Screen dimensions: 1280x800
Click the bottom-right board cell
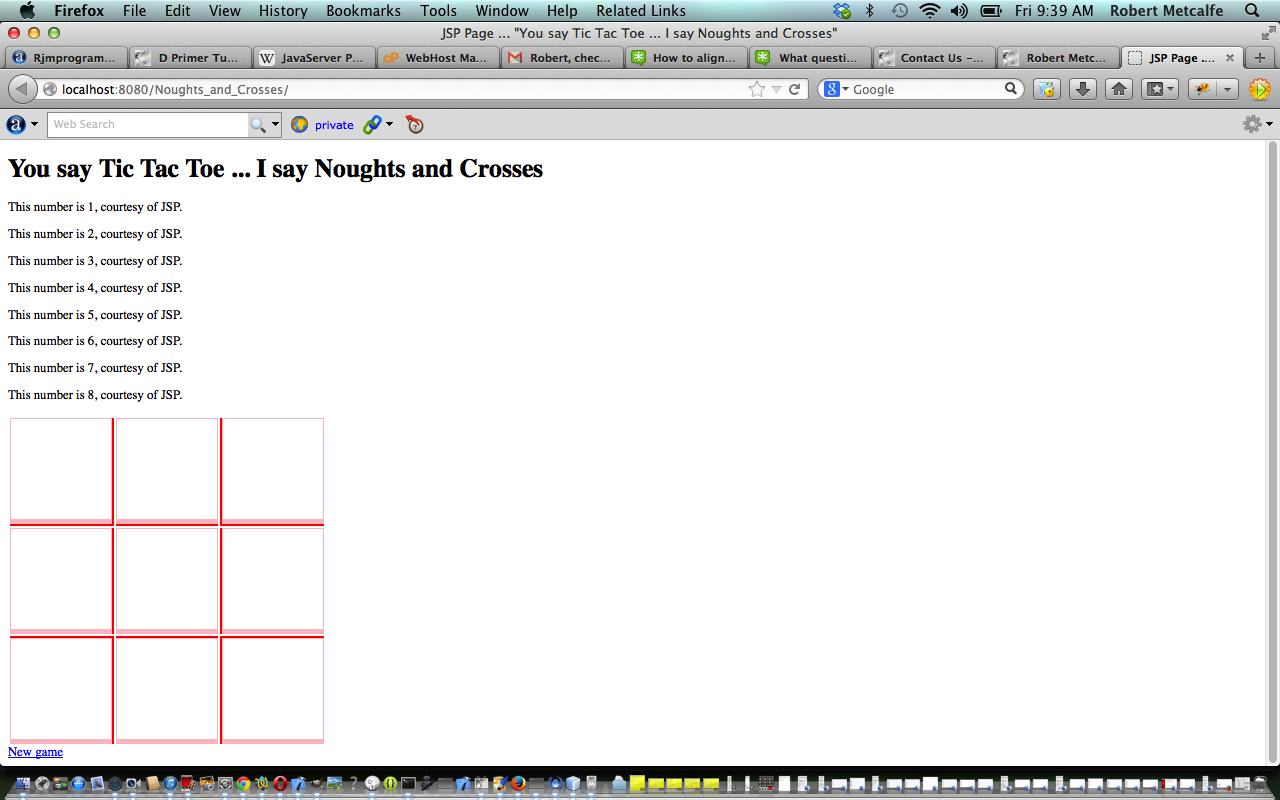(272, 689)
